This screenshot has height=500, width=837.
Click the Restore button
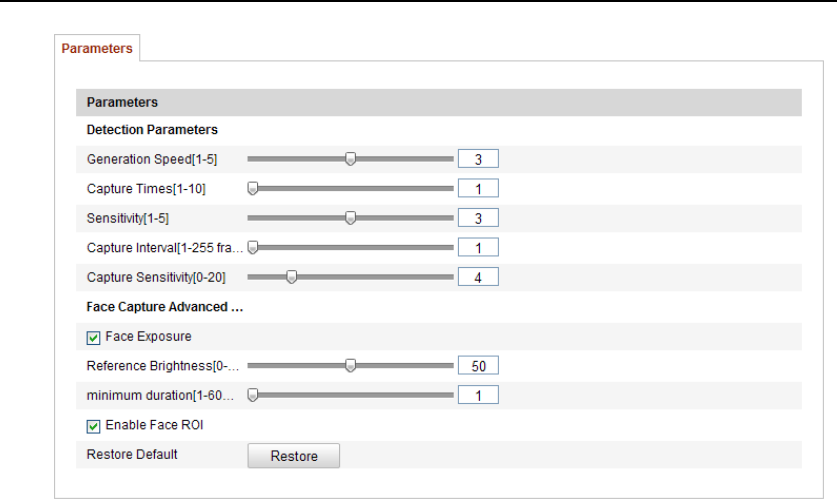tap(294, 456)
